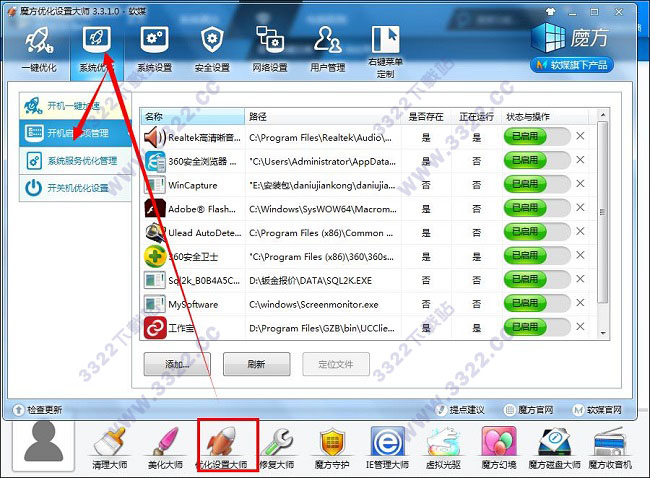Disable Sql2k_B0B4A5C startup switch
This screenshot has height=478, width=650.
[x=537, y=279]
